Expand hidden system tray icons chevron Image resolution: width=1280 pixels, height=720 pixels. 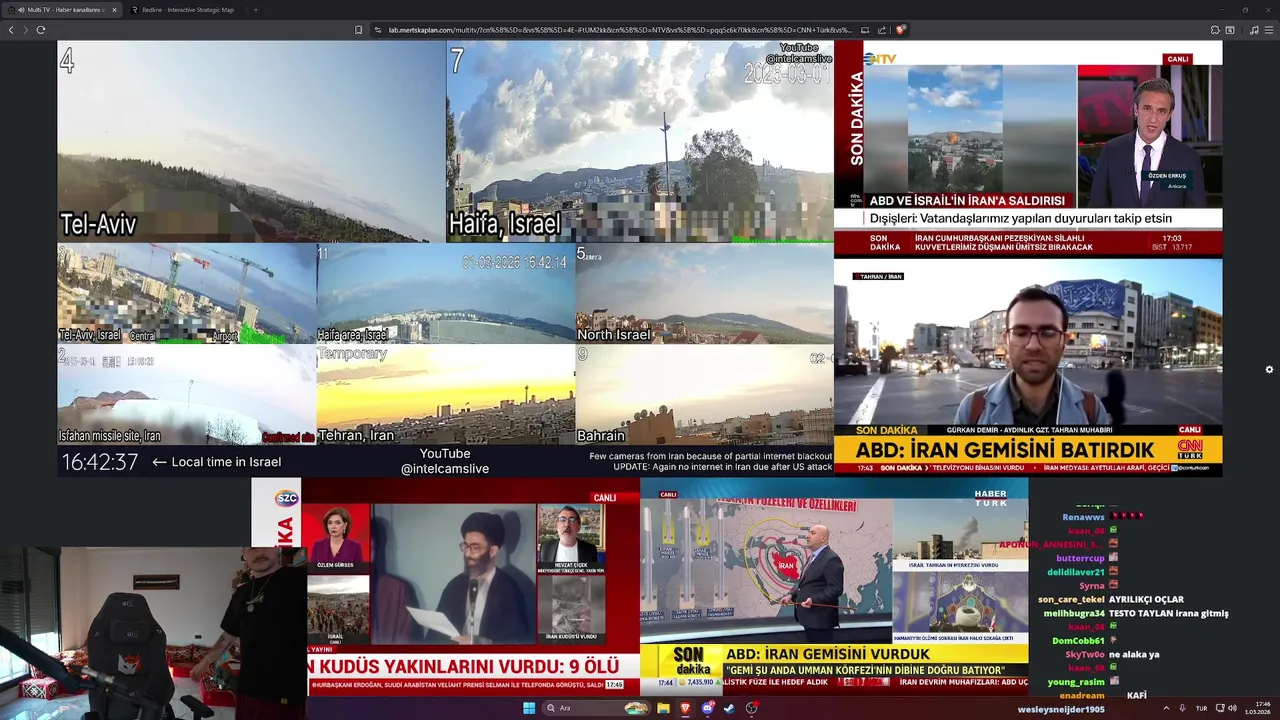(x=1166, y=708)
